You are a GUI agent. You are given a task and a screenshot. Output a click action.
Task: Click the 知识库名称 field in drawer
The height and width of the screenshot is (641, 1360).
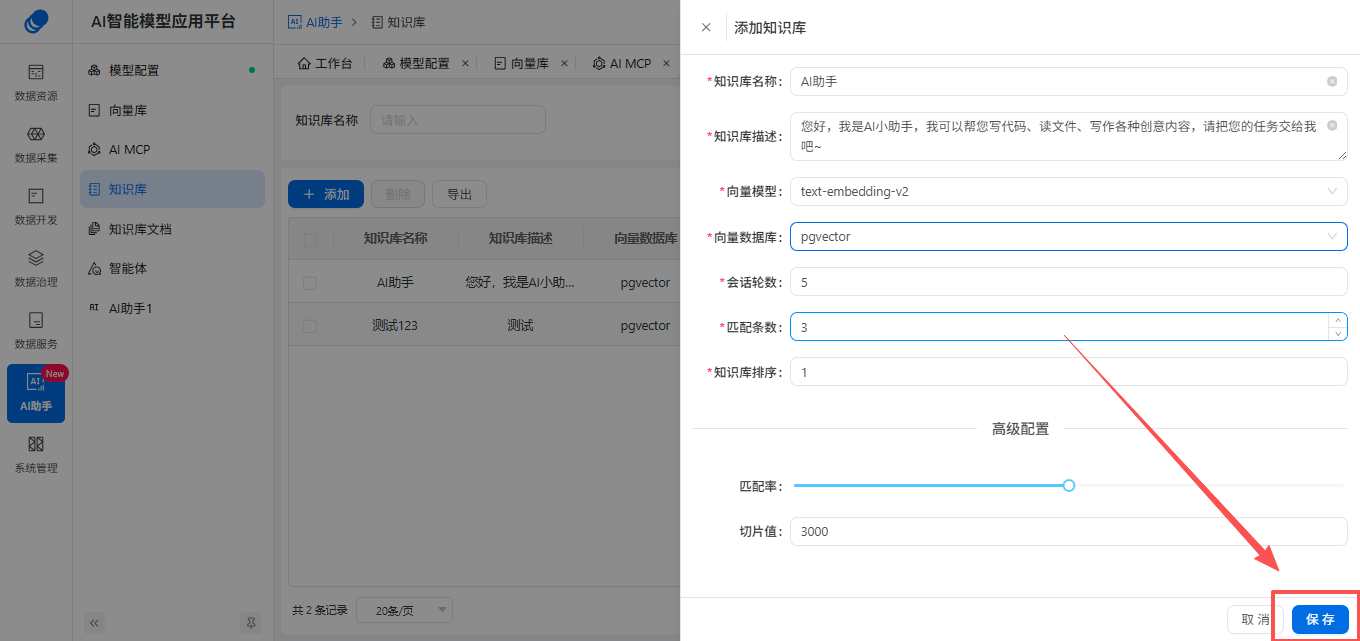(1069, 81)
